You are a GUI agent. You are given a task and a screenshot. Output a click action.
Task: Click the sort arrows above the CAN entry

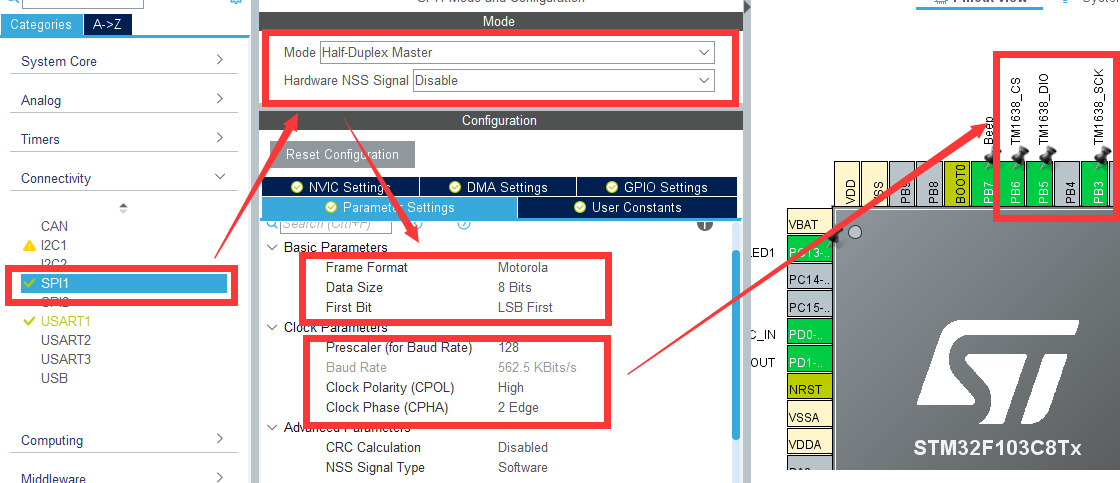click(x=123, y=208)
